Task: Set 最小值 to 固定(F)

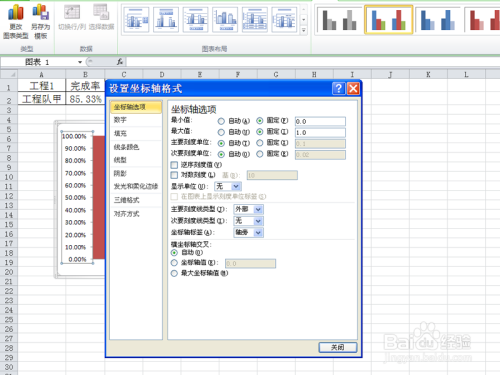Action: tap(260, 121)
